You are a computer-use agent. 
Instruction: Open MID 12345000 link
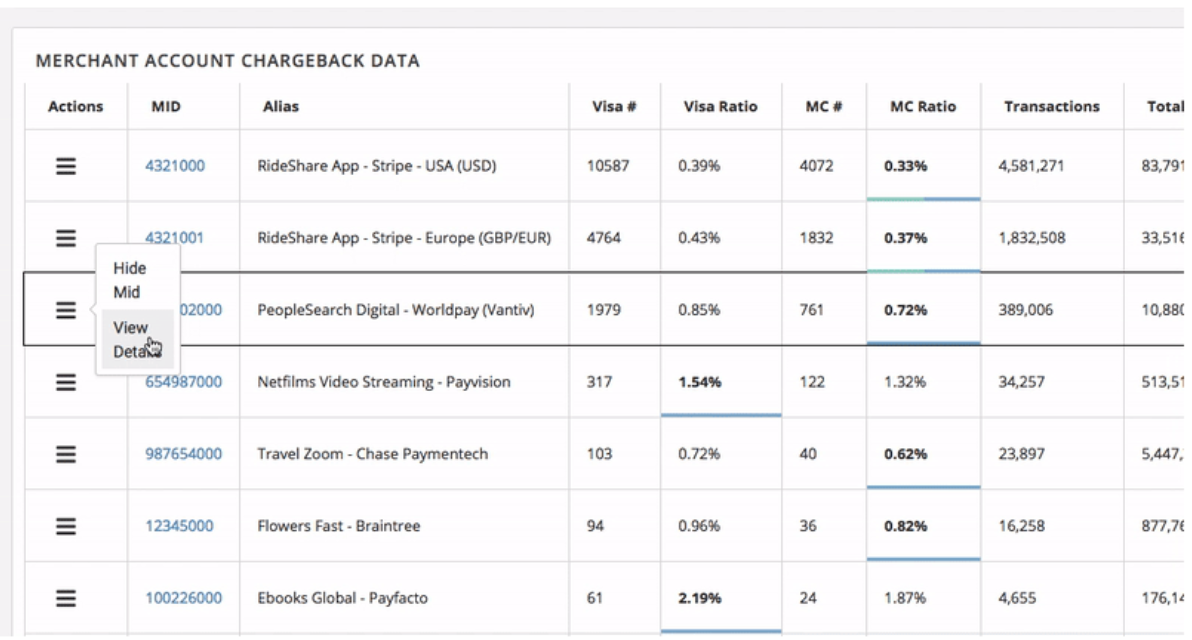(x=179, y=526)
